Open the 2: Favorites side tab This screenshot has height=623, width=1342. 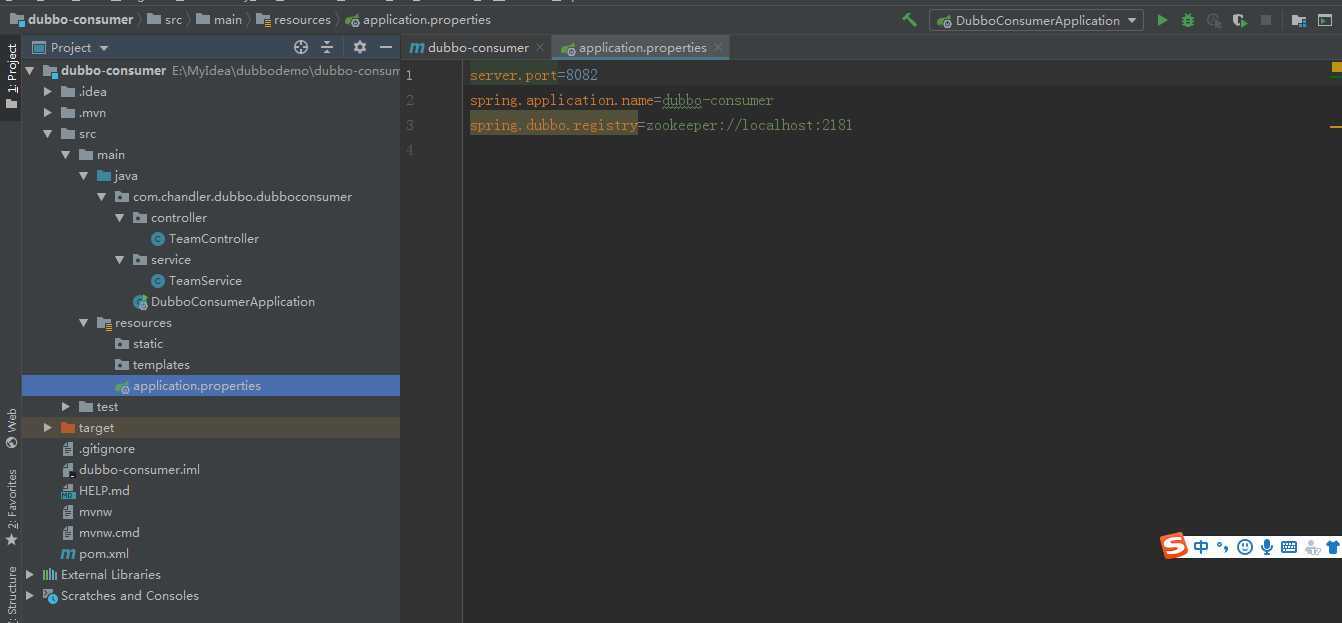click(11, 507)
